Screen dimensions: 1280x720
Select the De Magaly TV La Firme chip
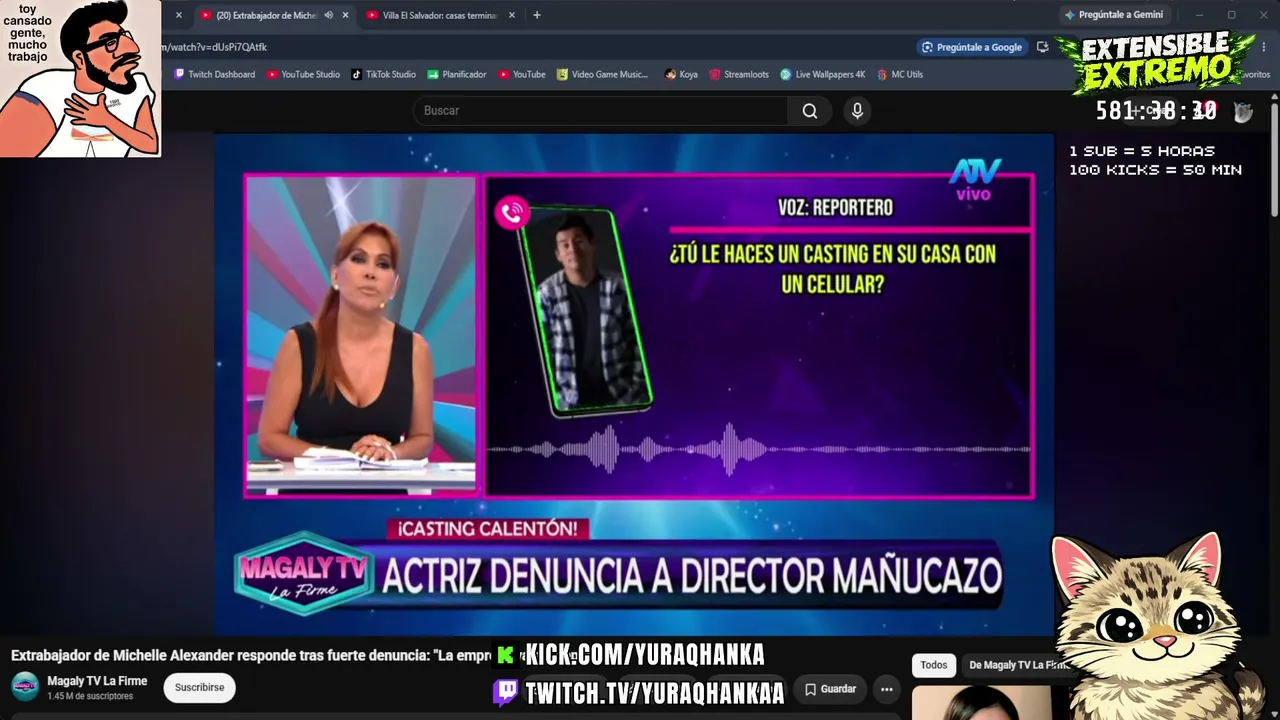pos(1017,665)
